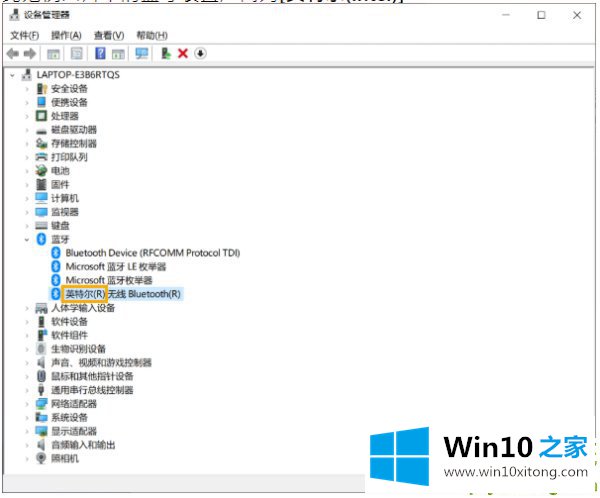
Task: Click the action pane toolbar icon
Action: [118, 54]
